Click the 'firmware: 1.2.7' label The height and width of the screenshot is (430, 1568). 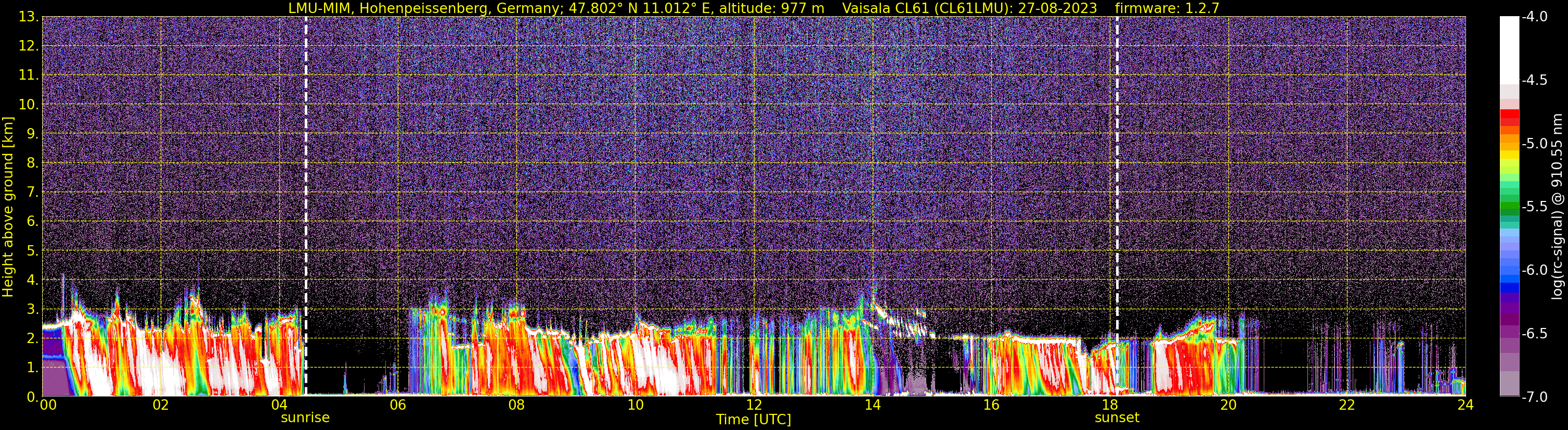(1167, 8)
